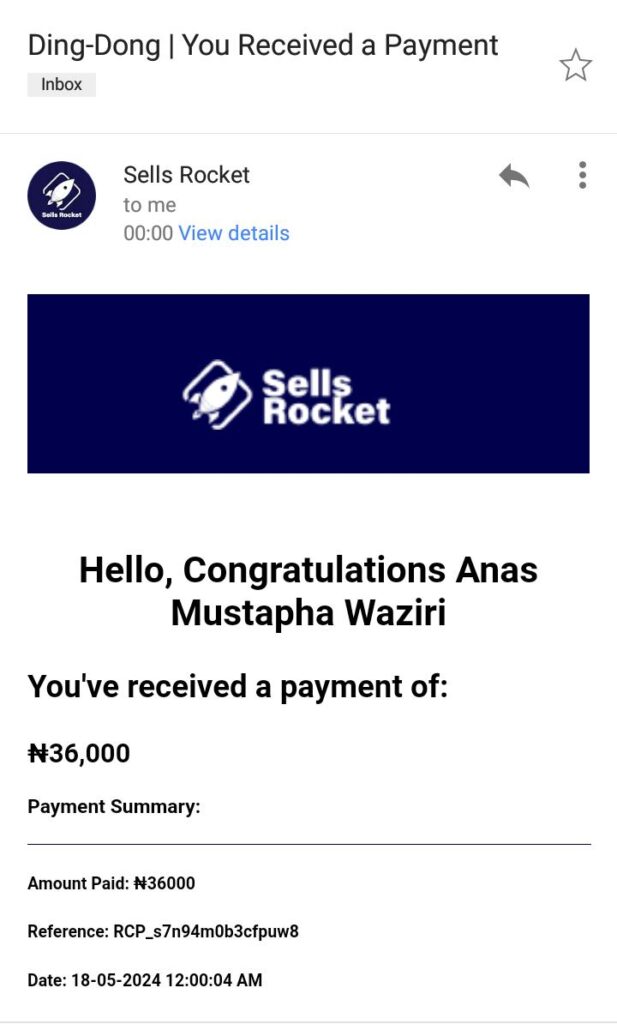Tap the sender name Sells Rocket

(186, 175)
